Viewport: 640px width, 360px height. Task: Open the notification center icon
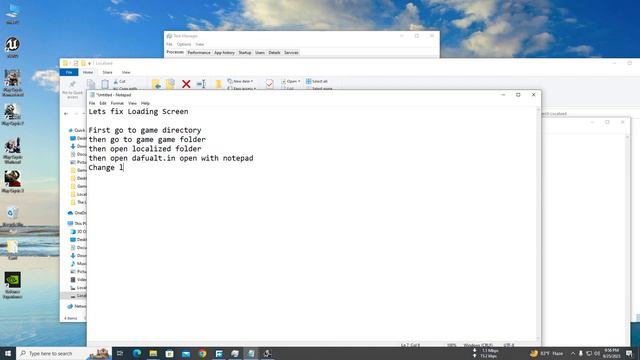click(629, 353)
